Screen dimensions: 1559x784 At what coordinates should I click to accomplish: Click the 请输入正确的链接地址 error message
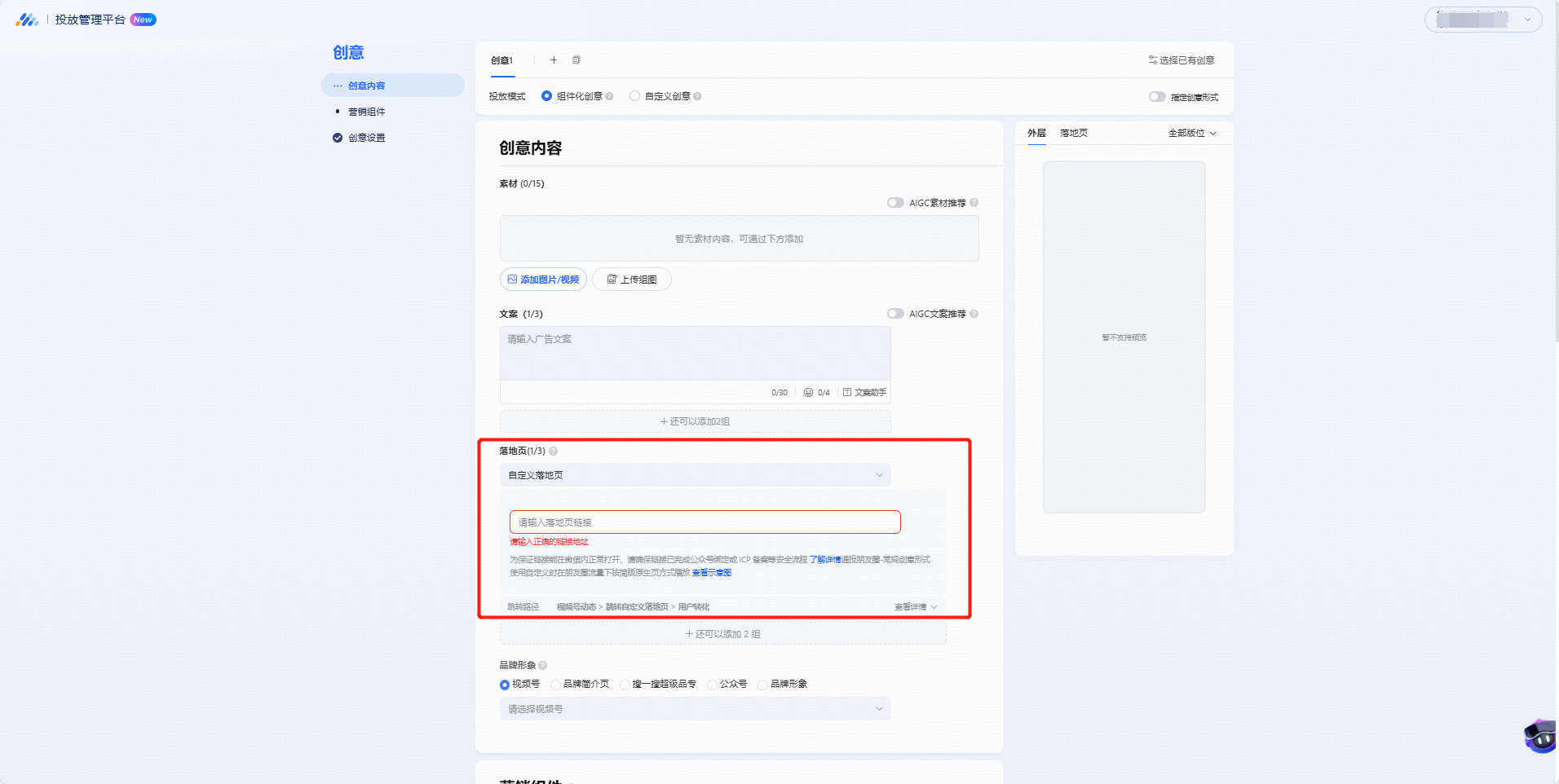[549, 542]
